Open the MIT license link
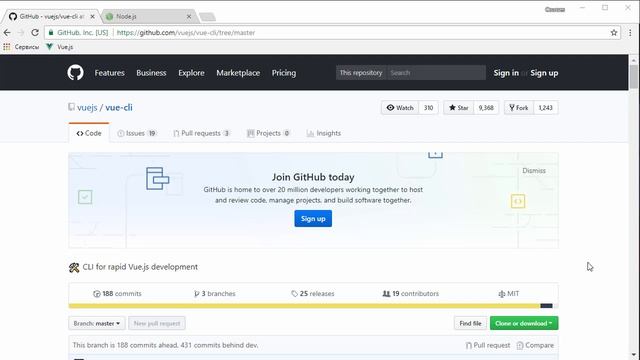Screen dimensions: 640x360 click(509, 293)
